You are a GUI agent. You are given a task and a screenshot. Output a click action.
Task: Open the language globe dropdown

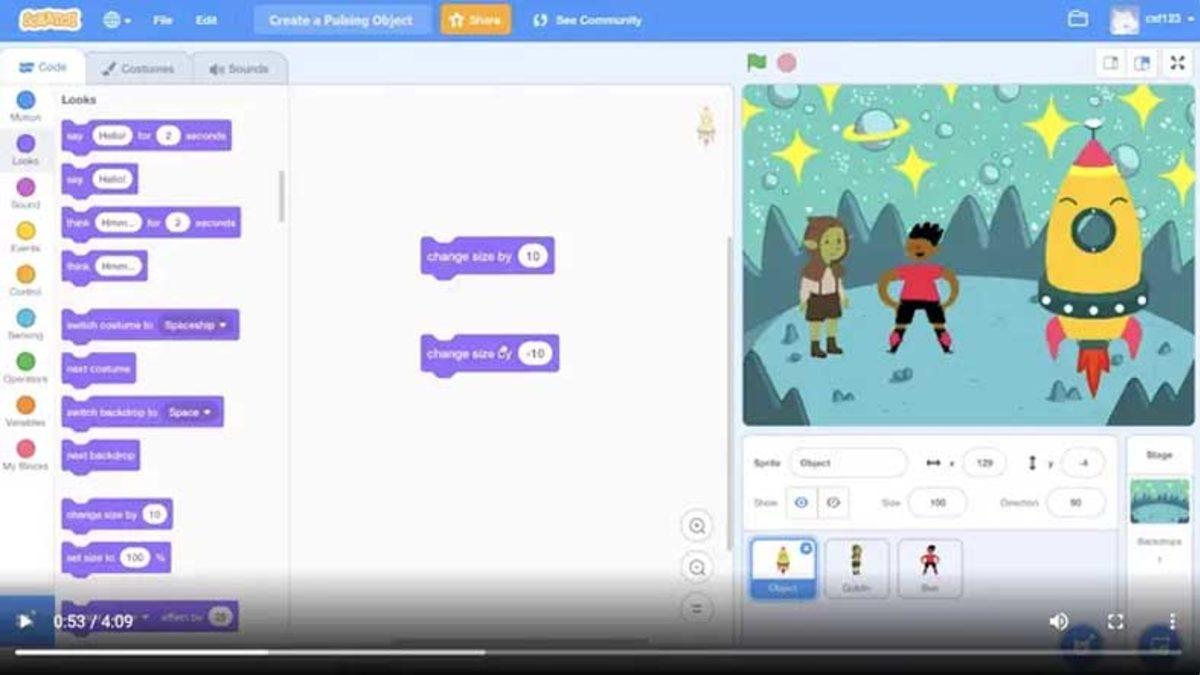(117, 20)
